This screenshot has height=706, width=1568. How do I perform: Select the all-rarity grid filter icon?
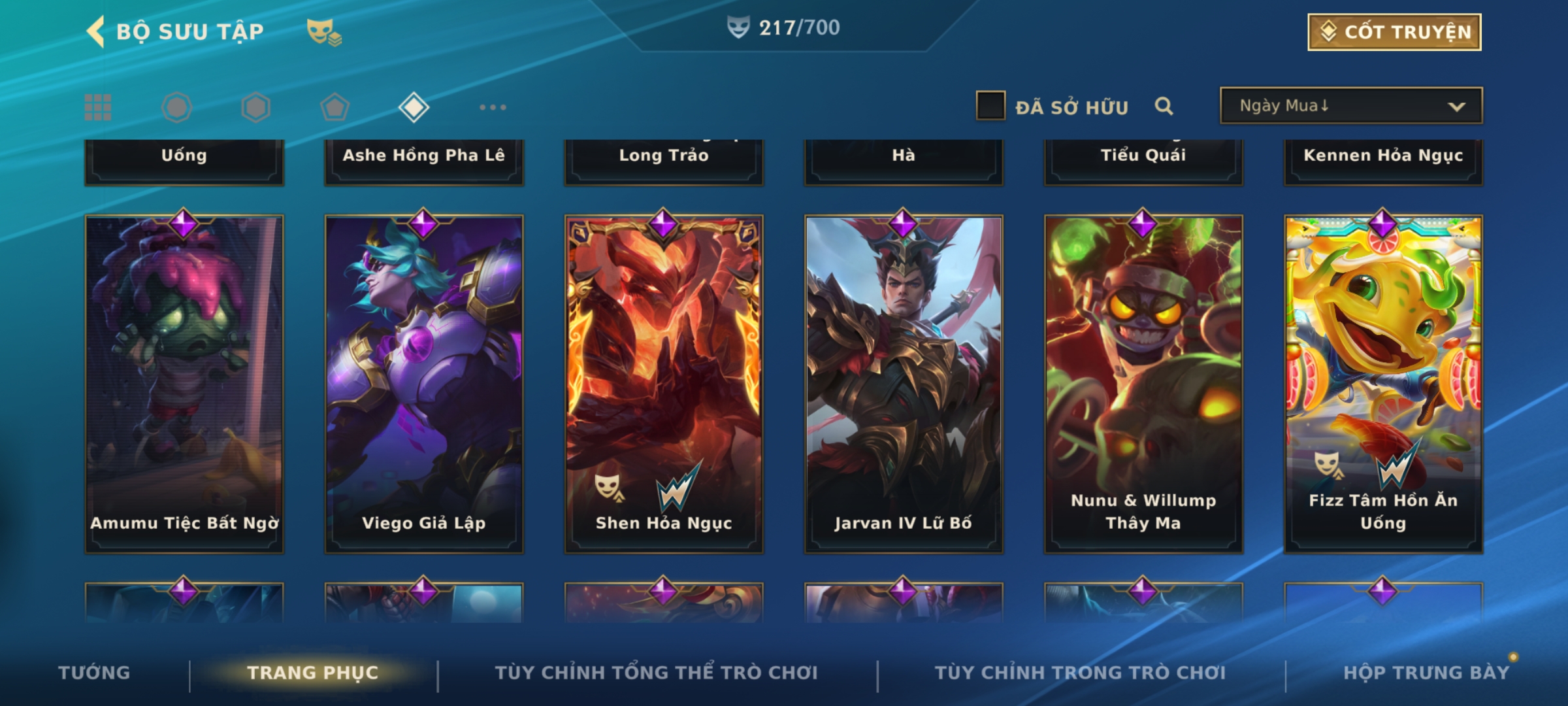coord(98,107)
